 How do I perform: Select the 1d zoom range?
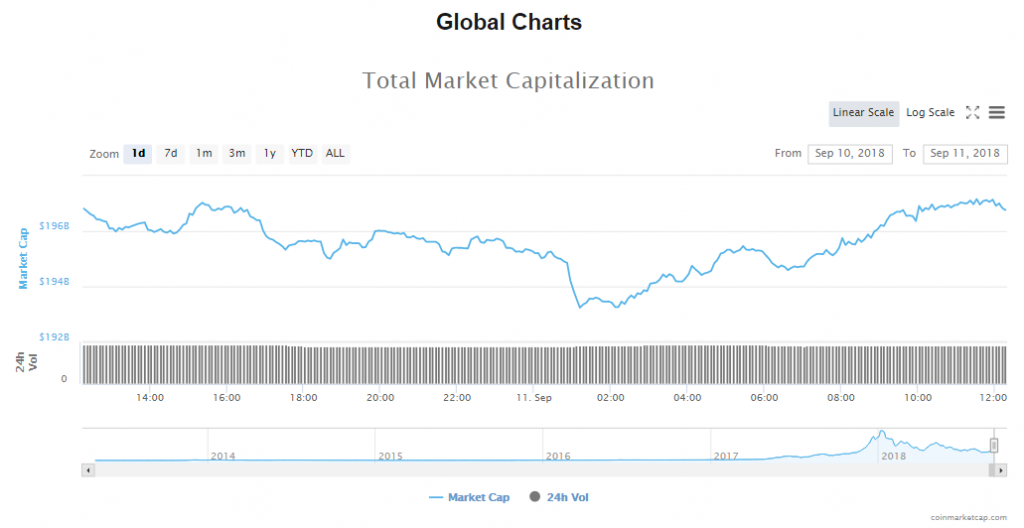pyautogui.click(x=138, y=154)
